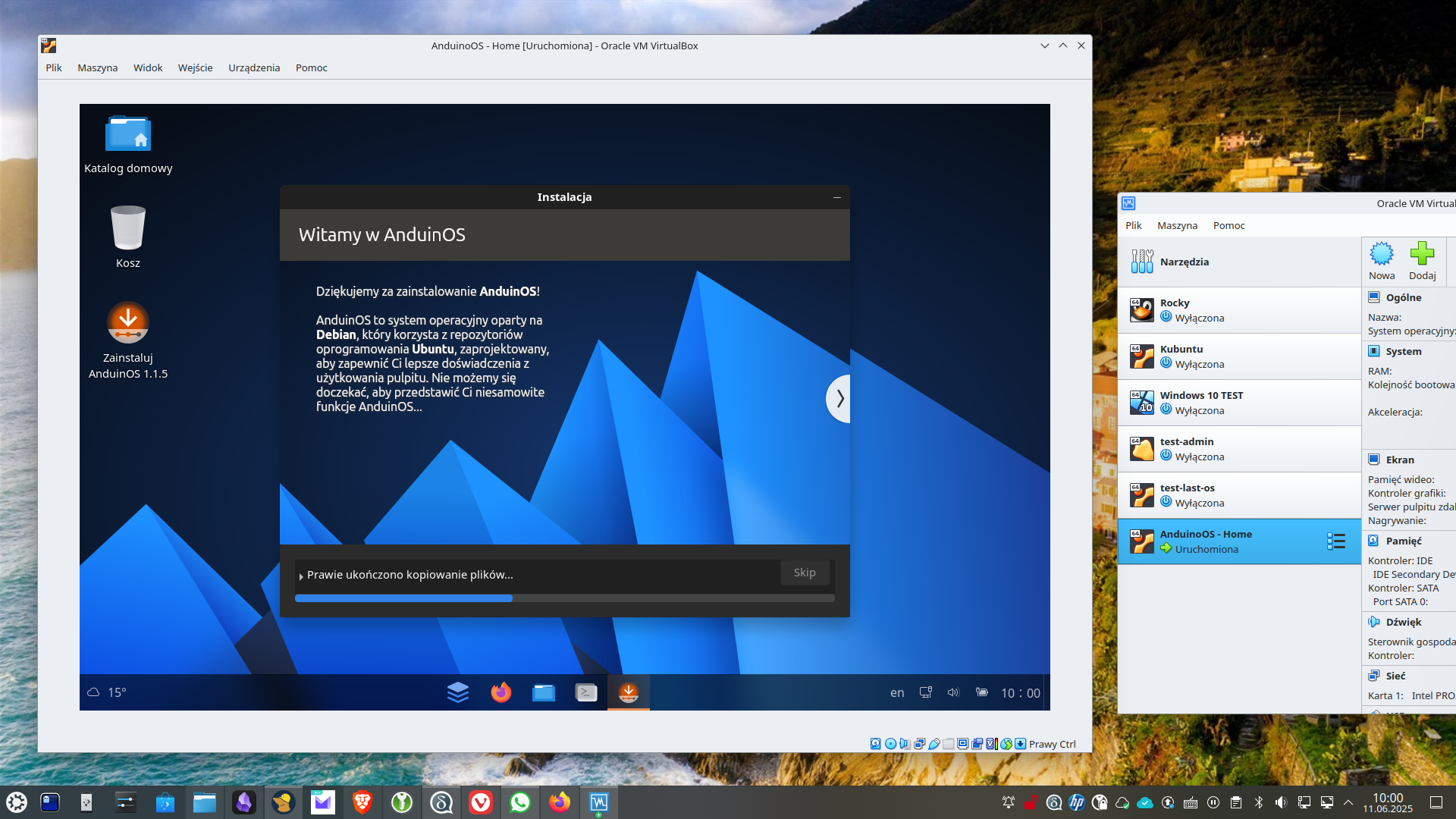Click the audio status icon in VM status bar
This screenshot has width=1456, height=819.
click(x=905, y=744)
